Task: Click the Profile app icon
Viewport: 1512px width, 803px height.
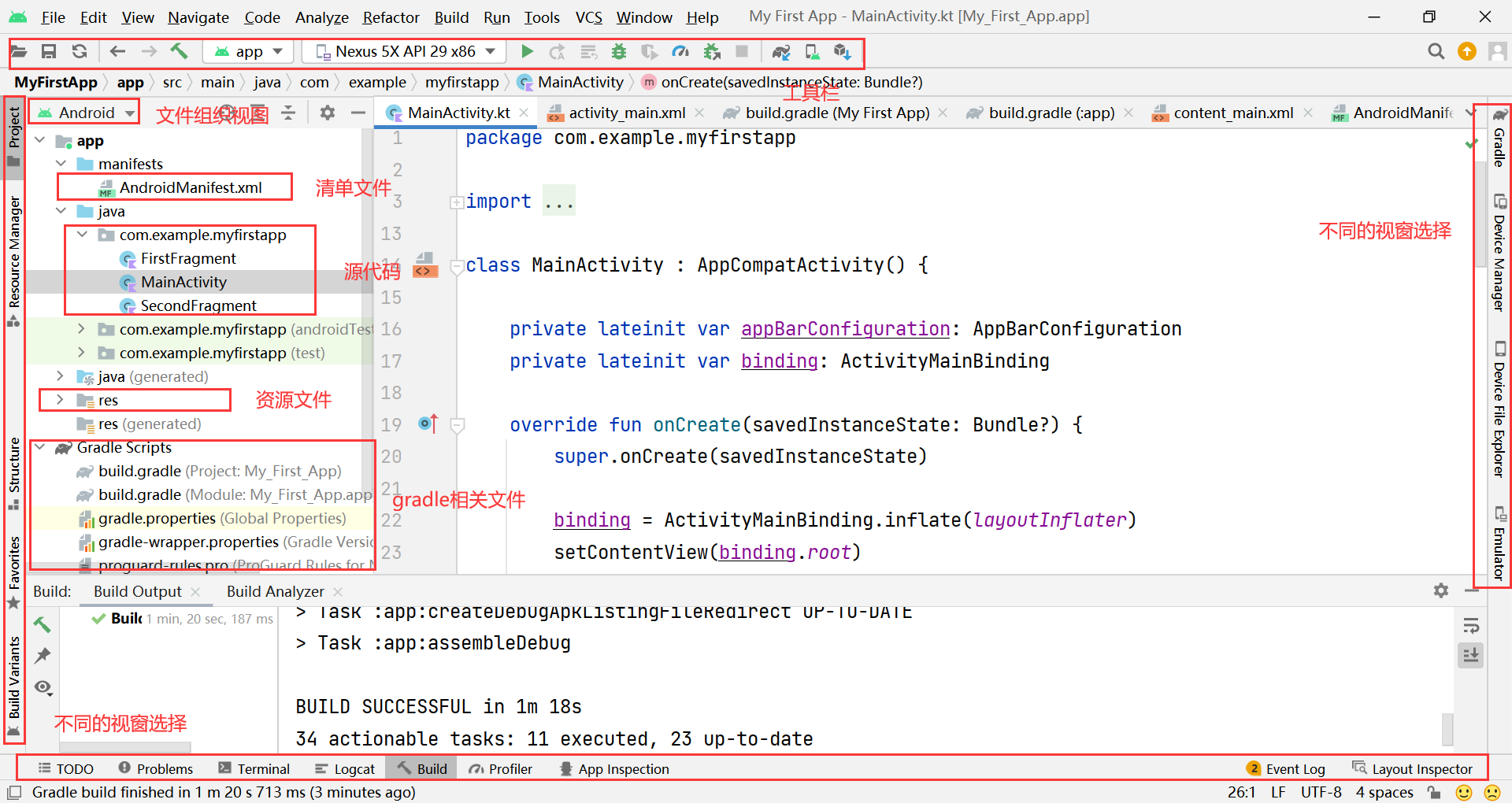Action: tap(680, 52)
